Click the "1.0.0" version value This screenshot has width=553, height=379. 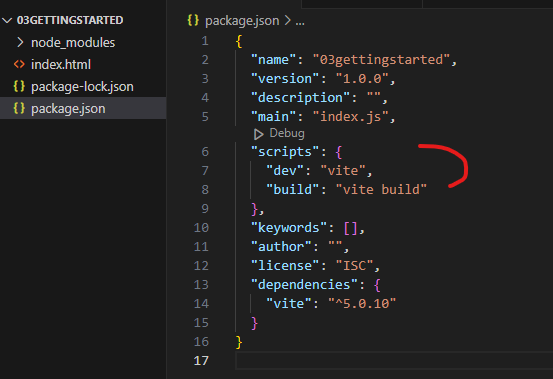(362, 79)
